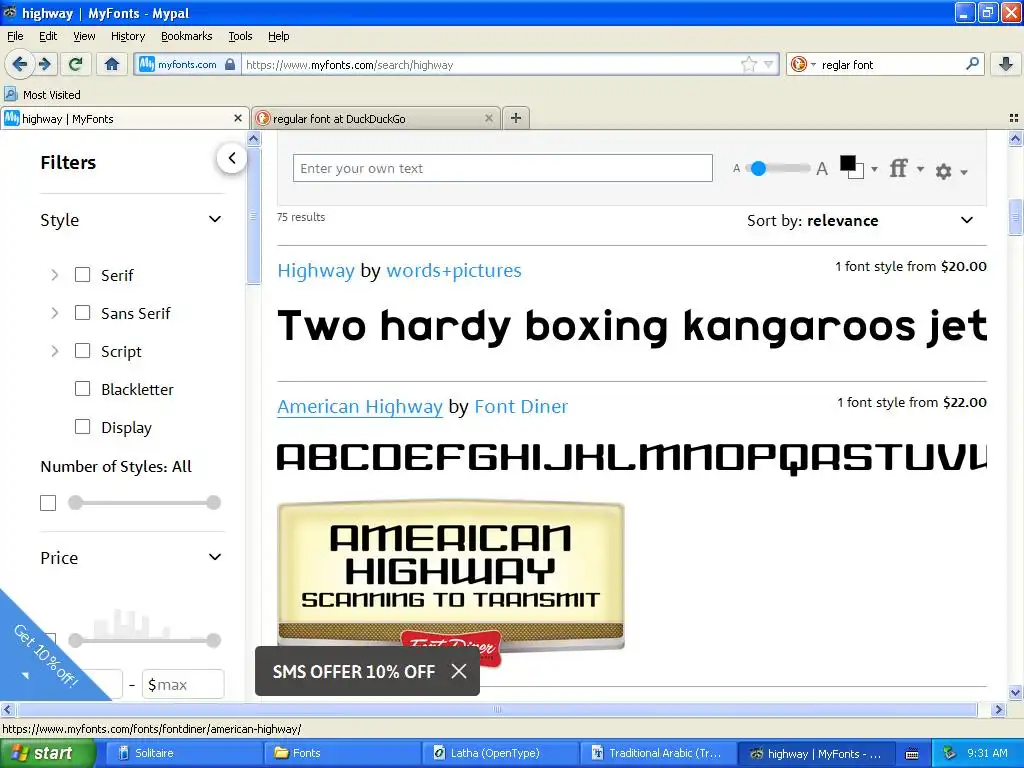Dismiss the SMS offer with X
The width and height of the screenshot is (1024, 768).
point(459,671)
